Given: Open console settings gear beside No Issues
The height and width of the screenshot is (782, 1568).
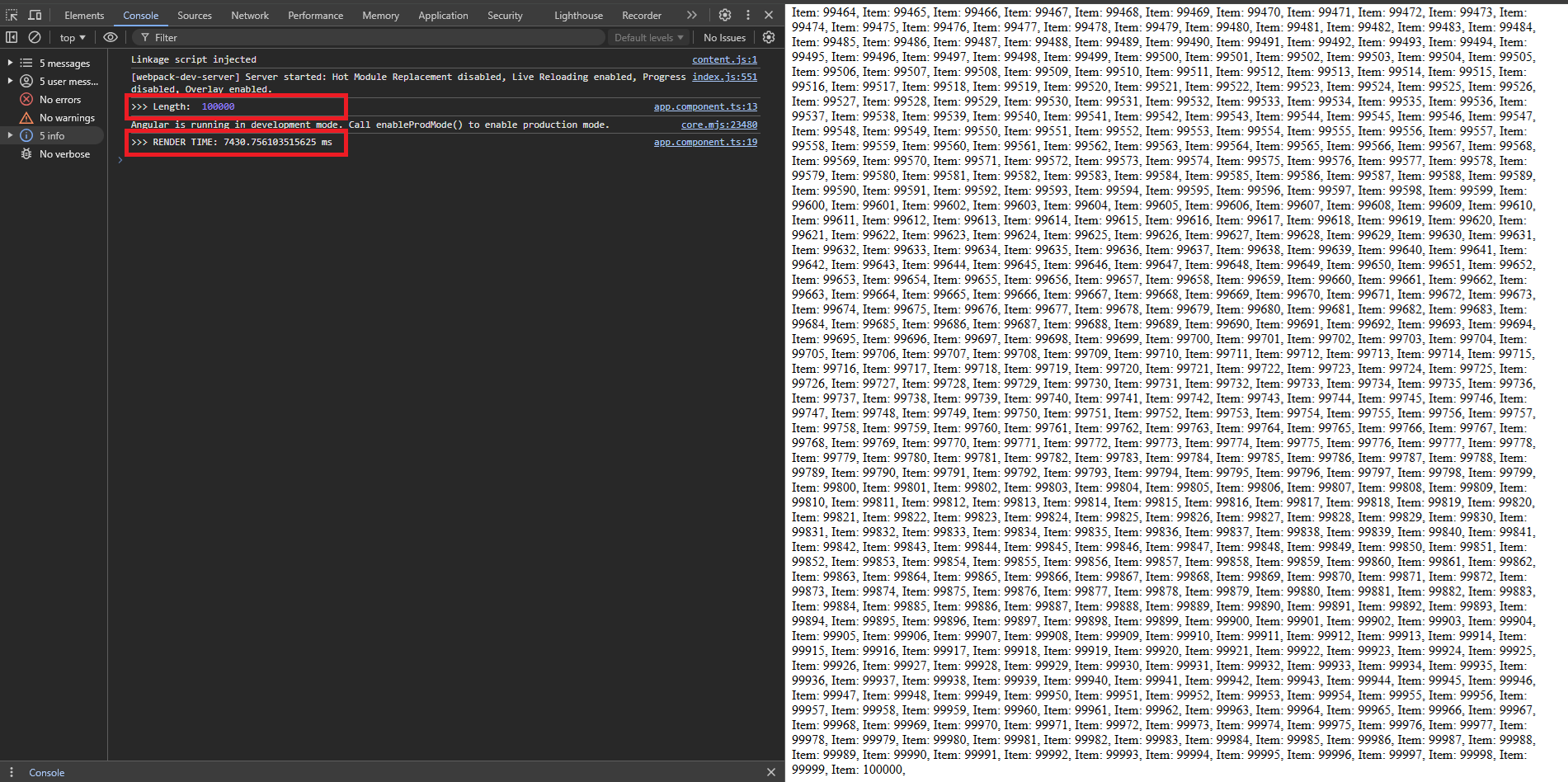Looking at the screenshot, I should point(769,37).
